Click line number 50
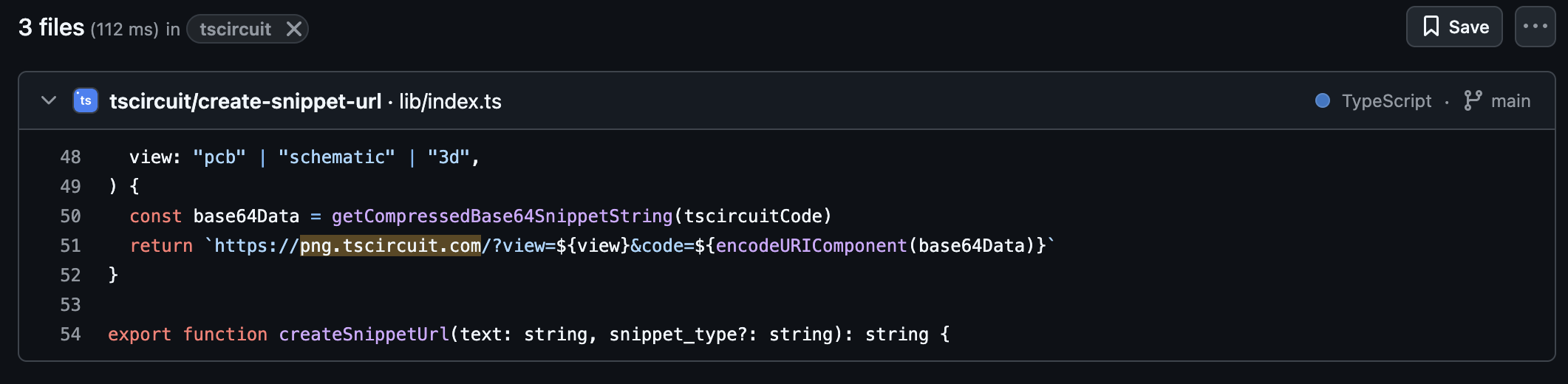 pos(70,216)
